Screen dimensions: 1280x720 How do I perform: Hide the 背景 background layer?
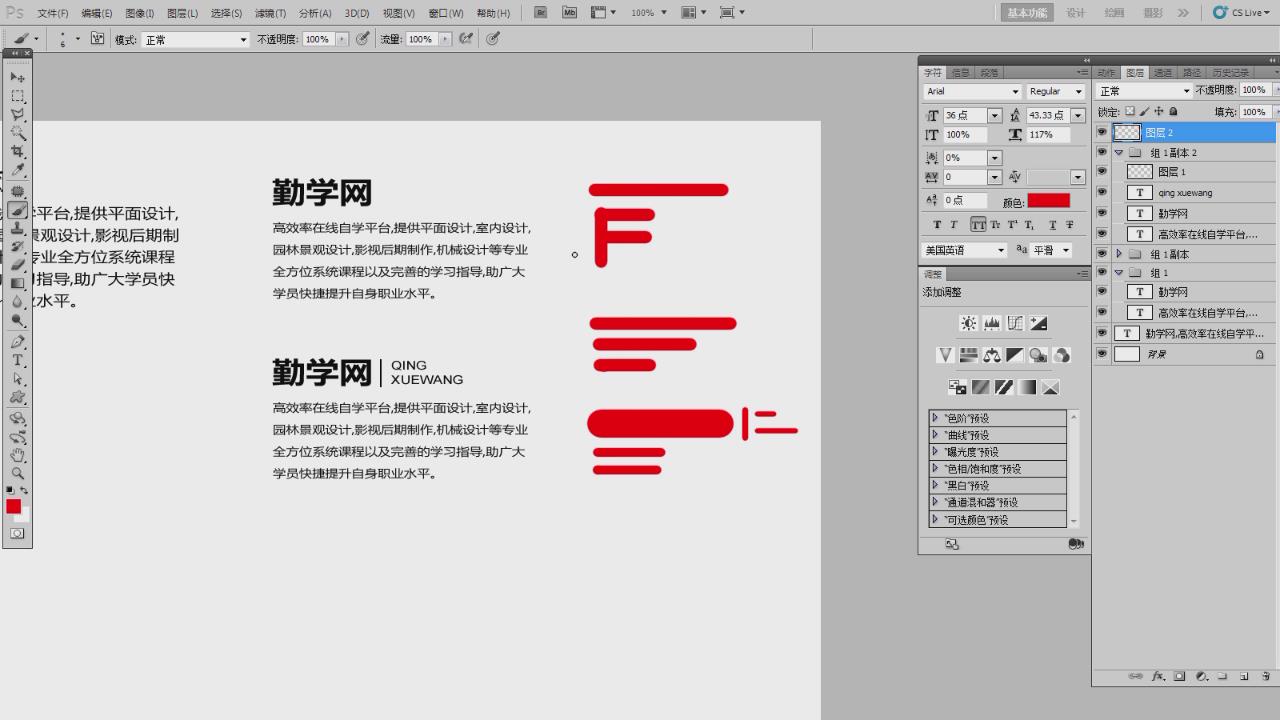tap(1102, 354)
